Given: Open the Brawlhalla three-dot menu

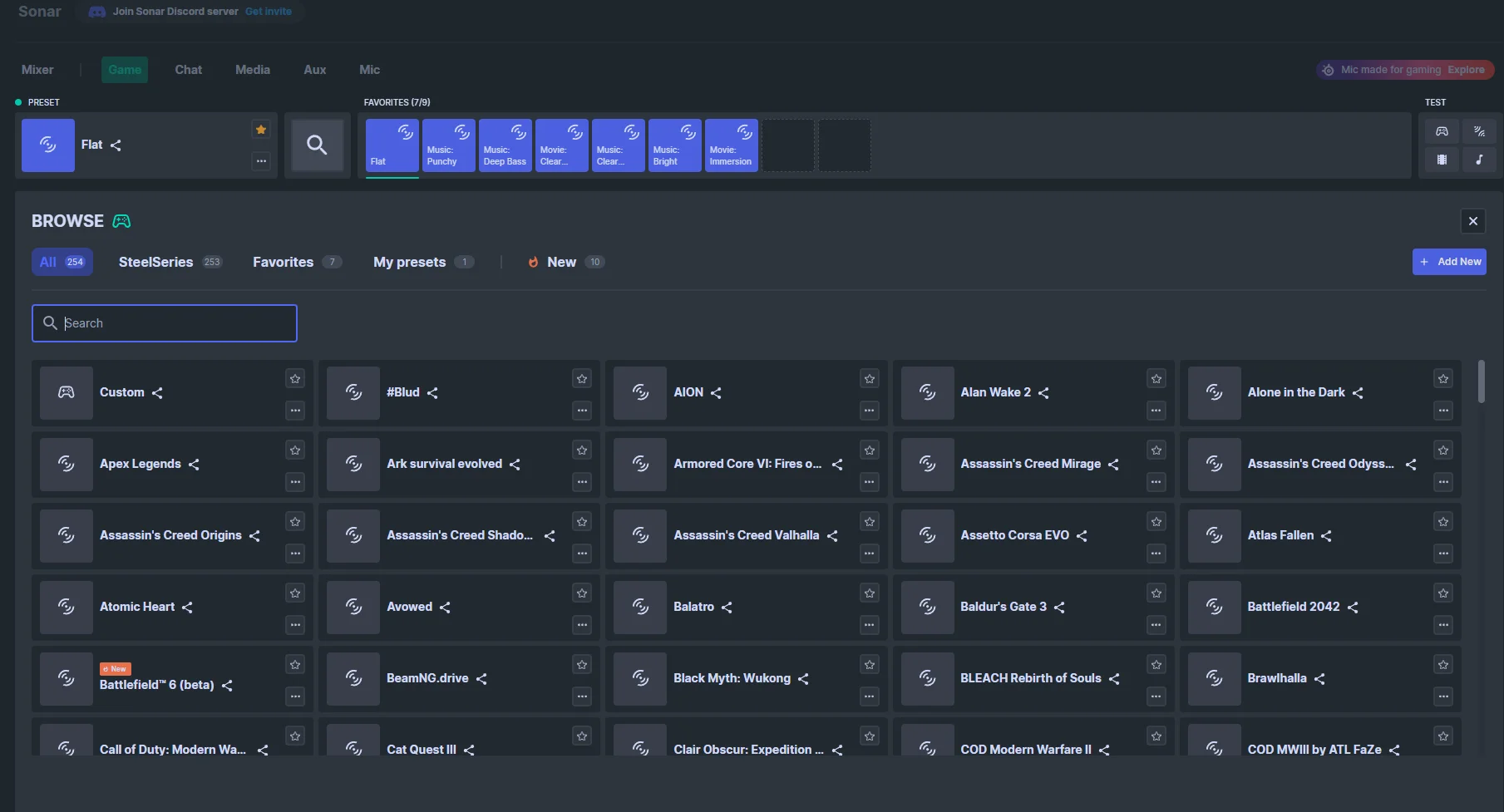Looking at the screenshot, I should [1443, 696].
